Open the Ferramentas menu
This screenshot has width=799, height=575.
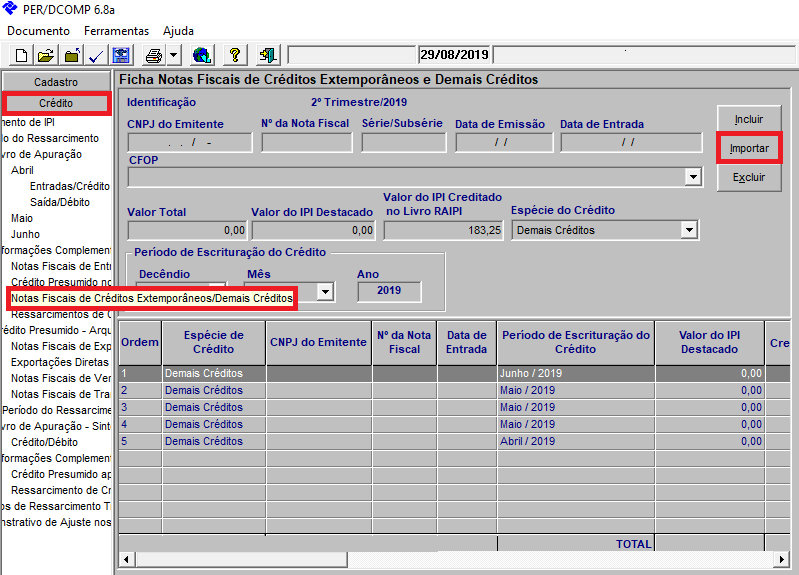[x=116, y=31]
